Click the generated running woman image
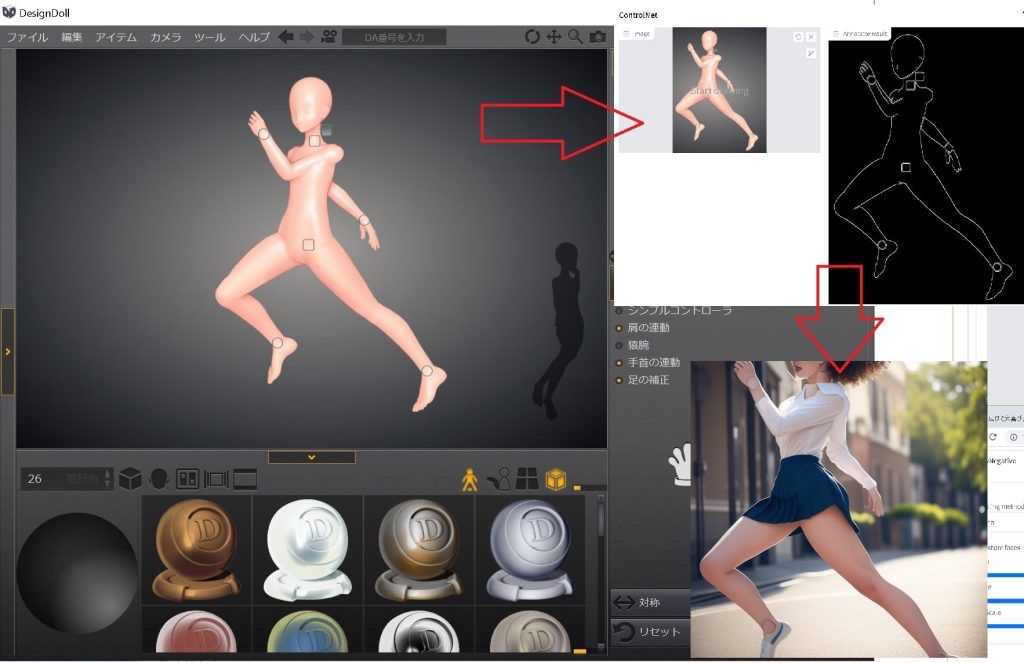Image resolution: width=1024 pixels, height=663 pixels. point(839,509)
